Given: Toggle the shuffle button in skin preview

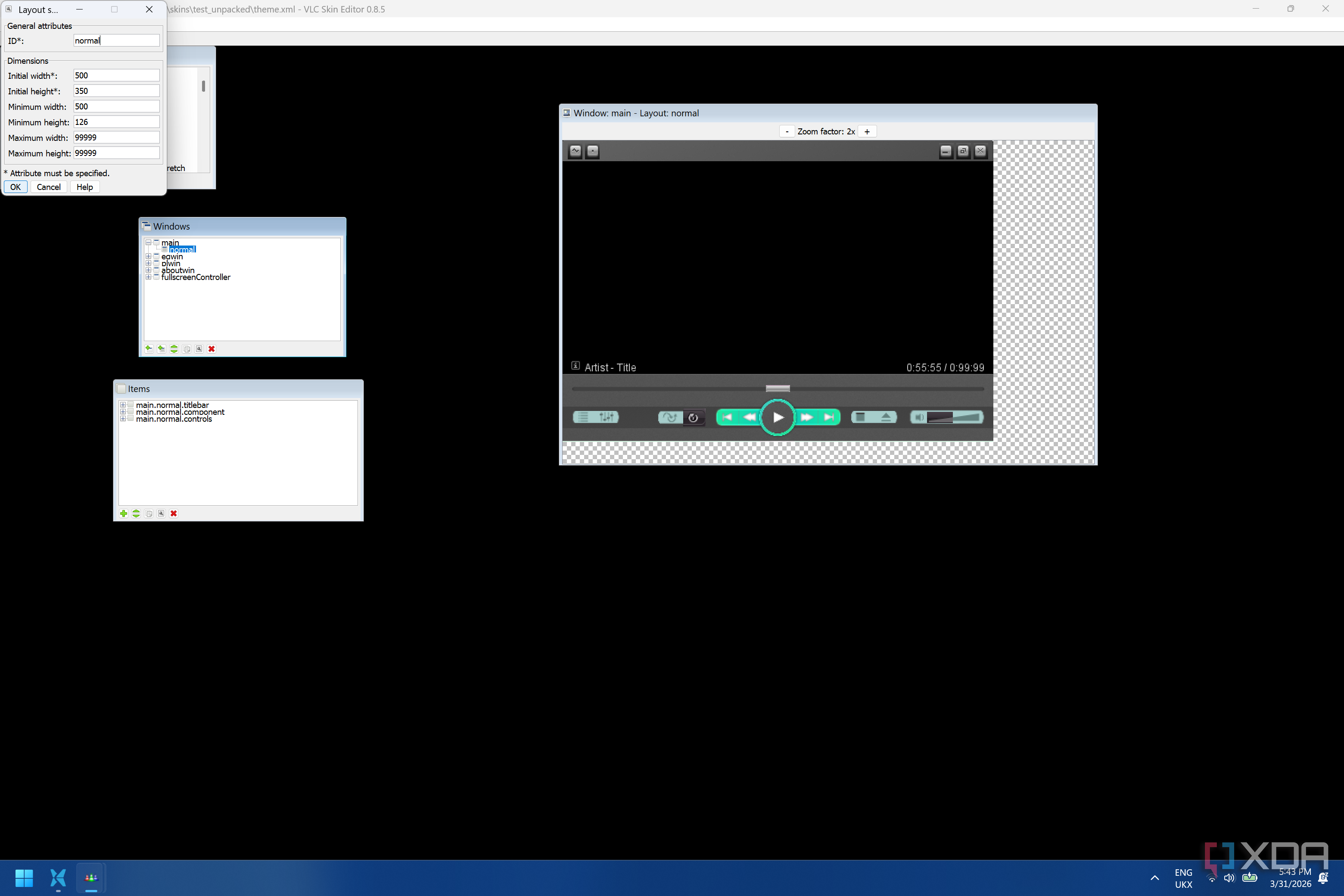Looking at the screenshot, I should coord(670,418).
